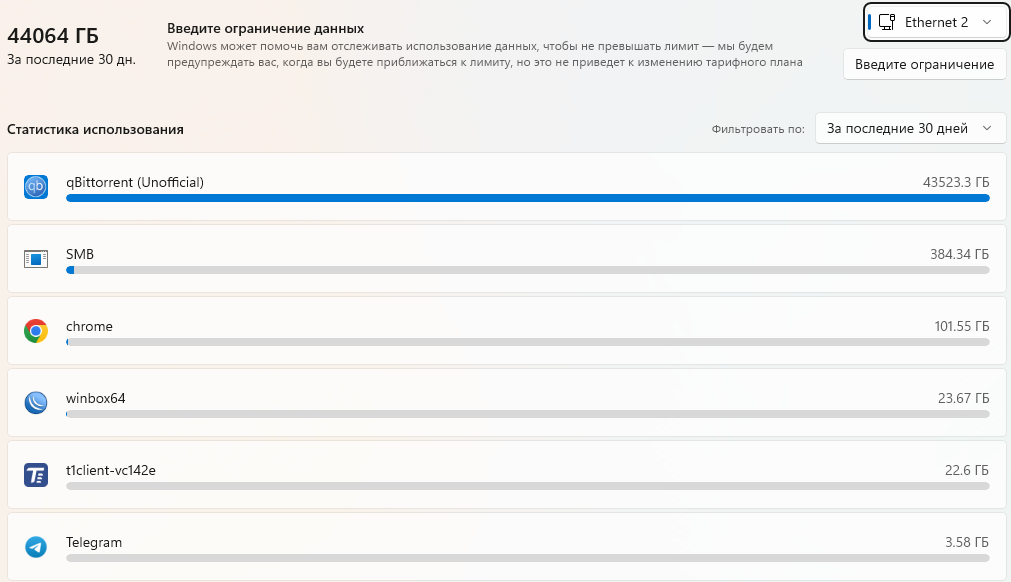Open the Ethernet 2 network dropdown
Screen dimensions: 1011x582
coord(936,22)
